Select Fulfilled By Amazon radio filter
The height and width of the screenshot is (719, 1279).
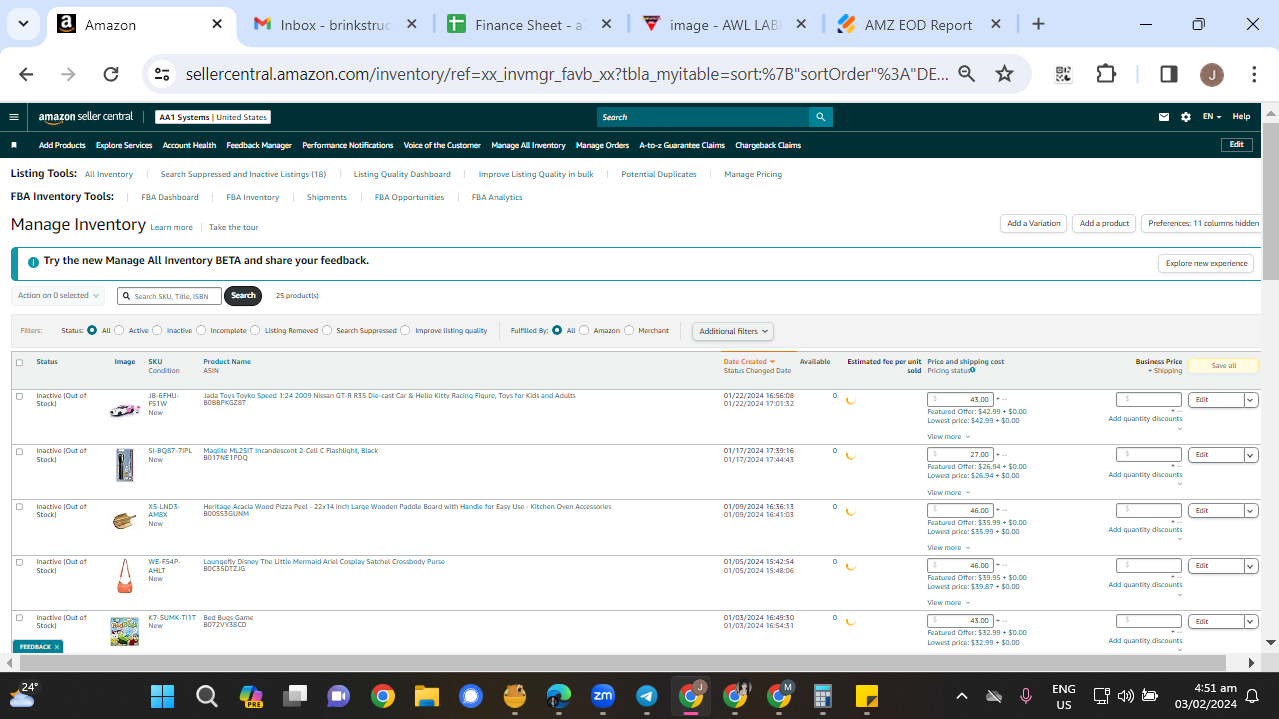(584, 330)
